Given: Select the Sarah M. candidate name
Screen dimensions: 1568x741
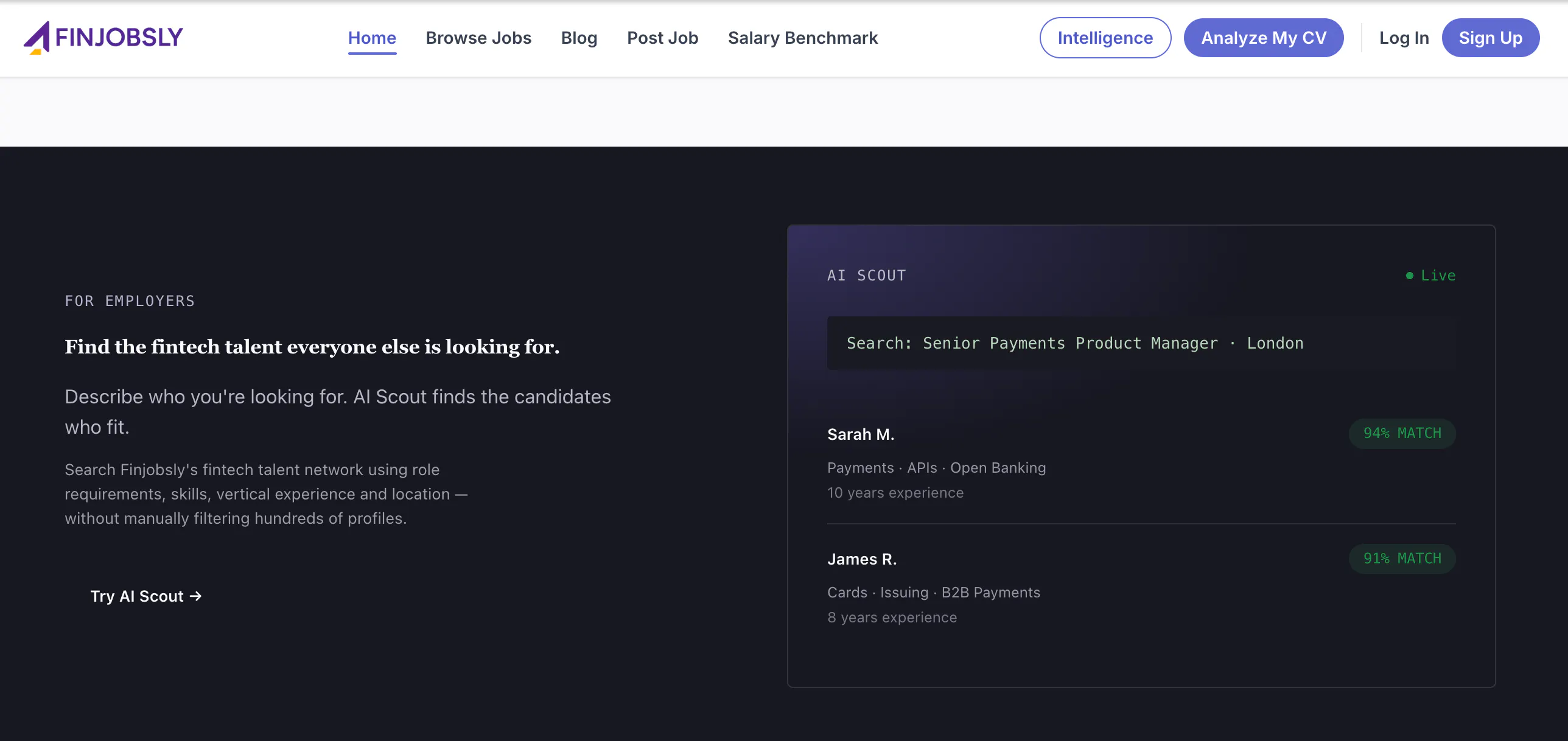Looking at the screenshot, I should [860, 434].
